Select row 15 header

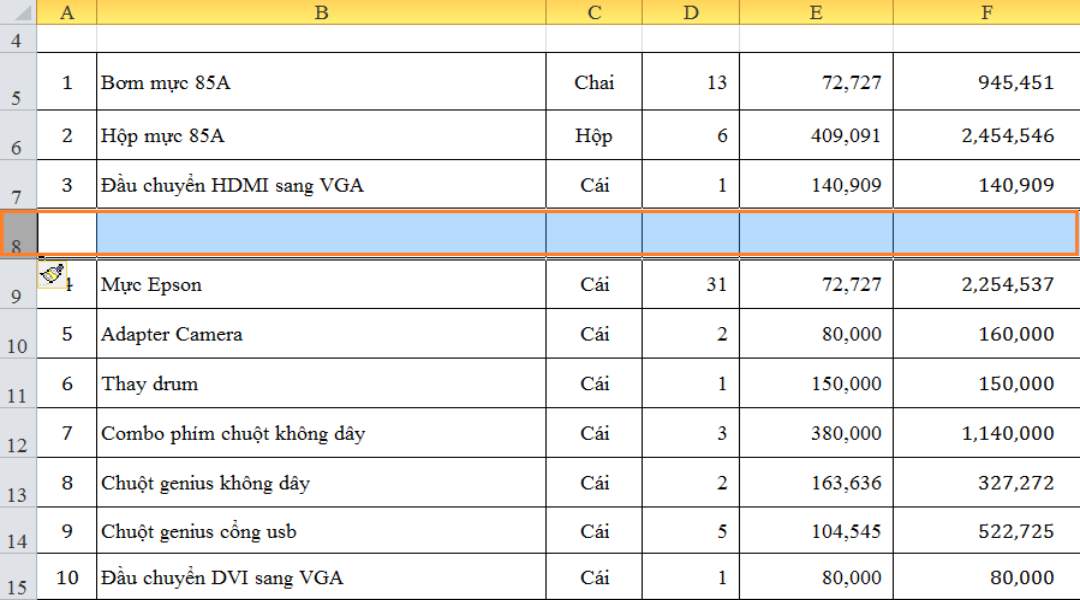[x=18, y=577]
